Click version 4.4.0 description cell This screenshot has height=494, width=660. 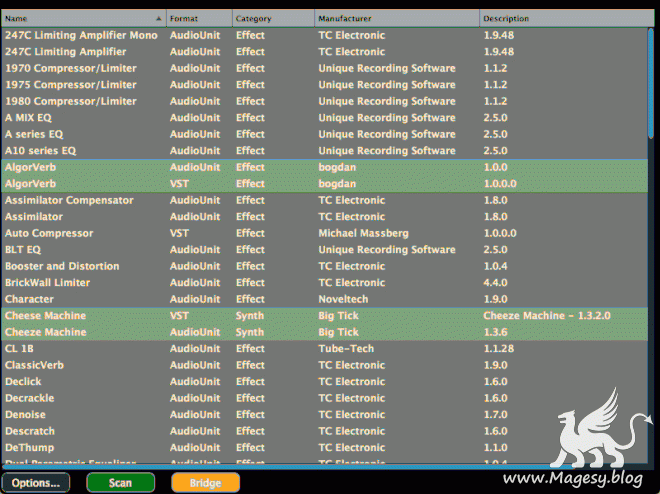(x=495, y=283)
